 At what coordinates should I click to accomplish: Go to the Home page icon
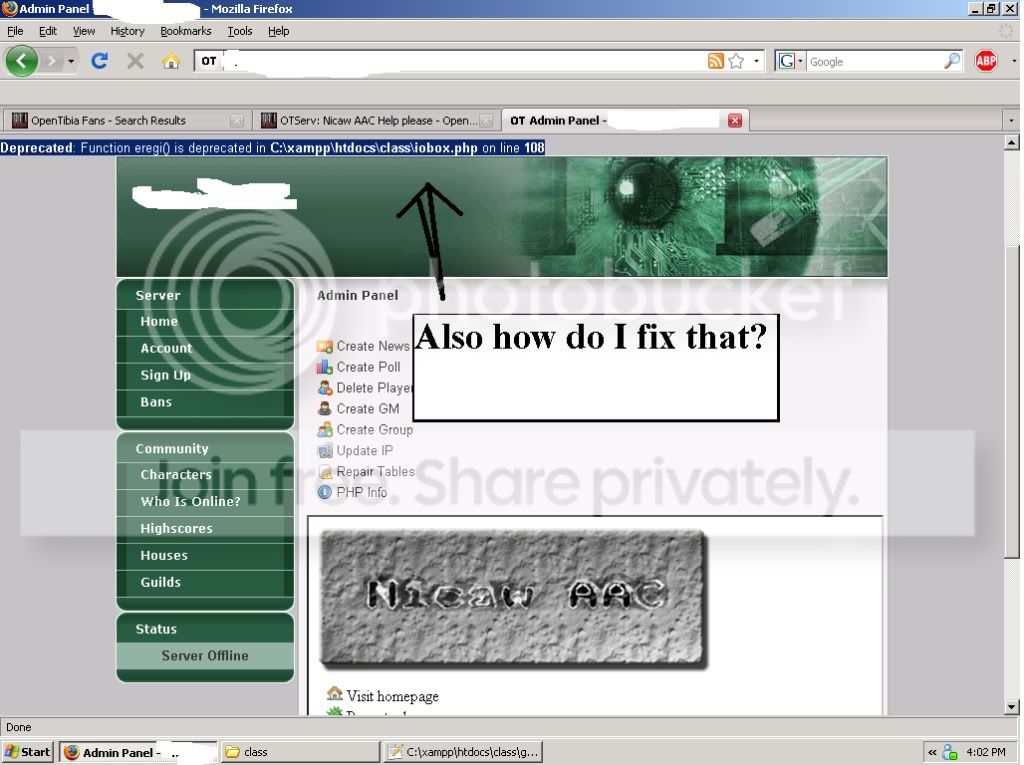(171, 61)
